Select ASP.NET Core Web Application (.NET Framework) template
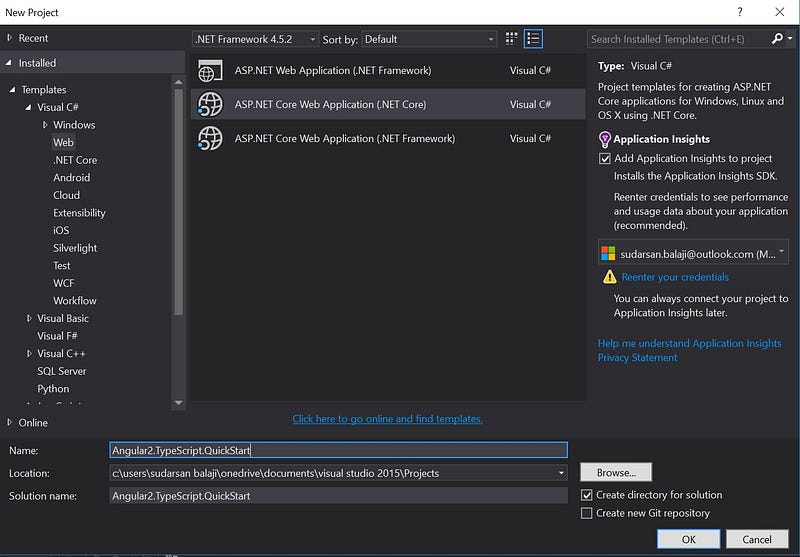The width and height of the screenshot is (800, 557). coord(388,139)
